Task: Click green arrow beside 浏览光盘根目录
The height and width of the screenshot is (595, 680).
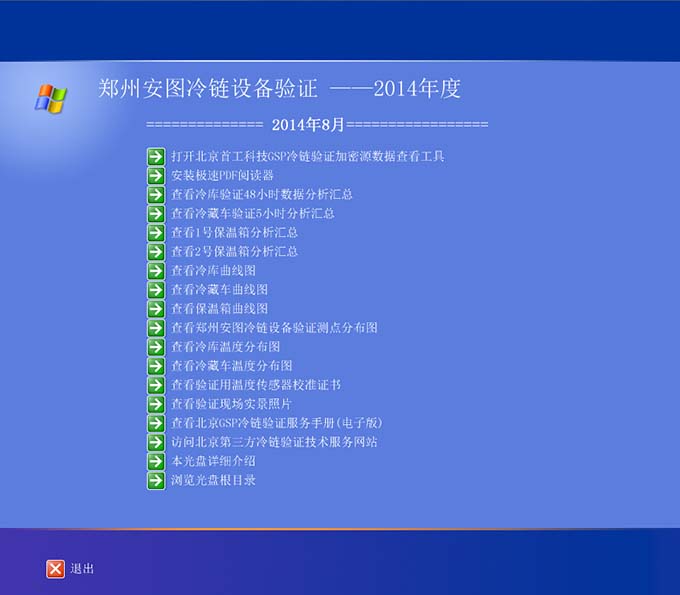Action: (x=156, y=481)
